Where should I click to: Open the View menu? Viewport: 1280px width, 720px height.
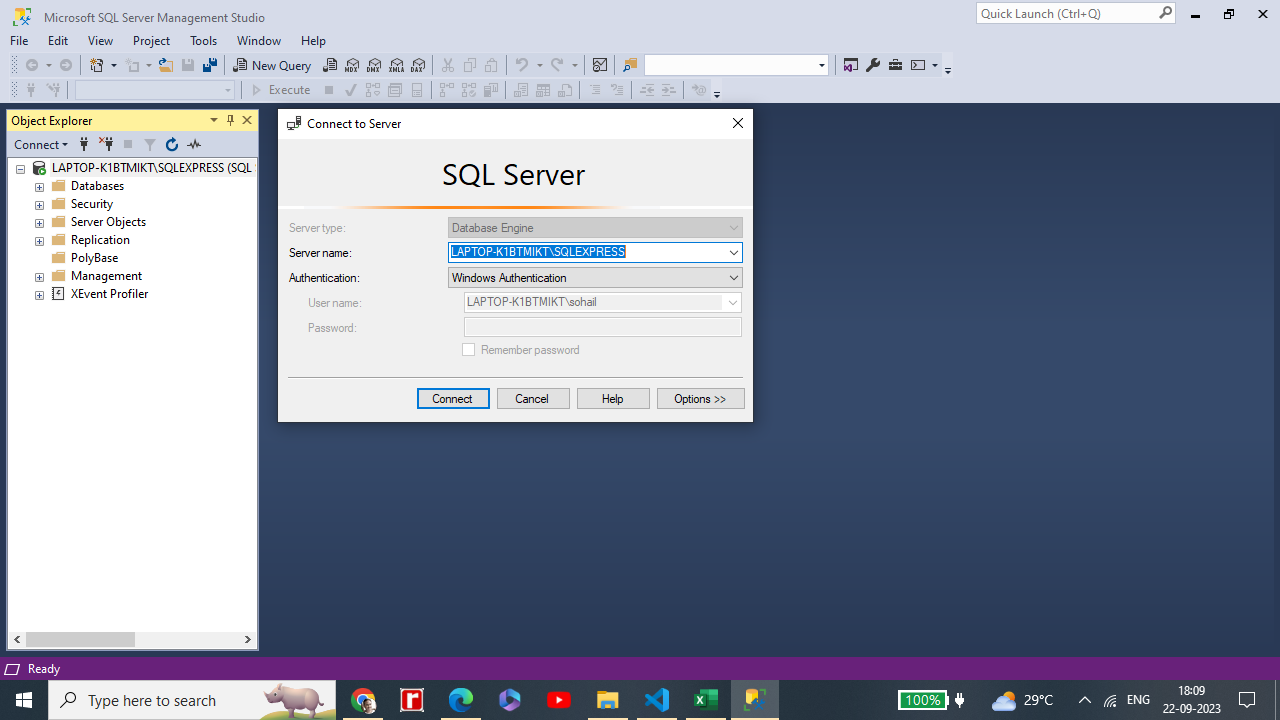coord(100,41)
